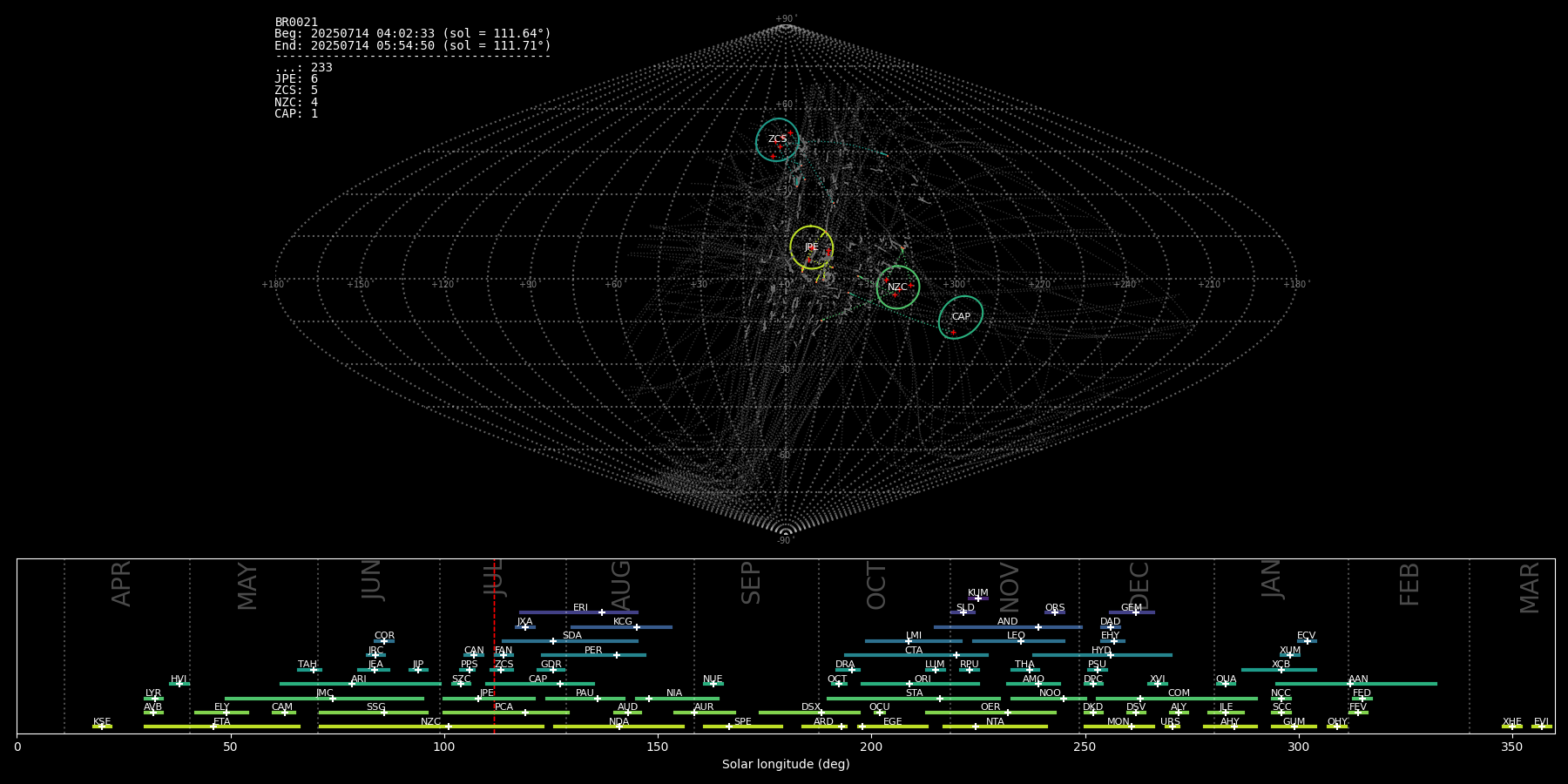Click the red dashed current solar longitude line
The image size is (1568, 784).
[x=494, y=645]
